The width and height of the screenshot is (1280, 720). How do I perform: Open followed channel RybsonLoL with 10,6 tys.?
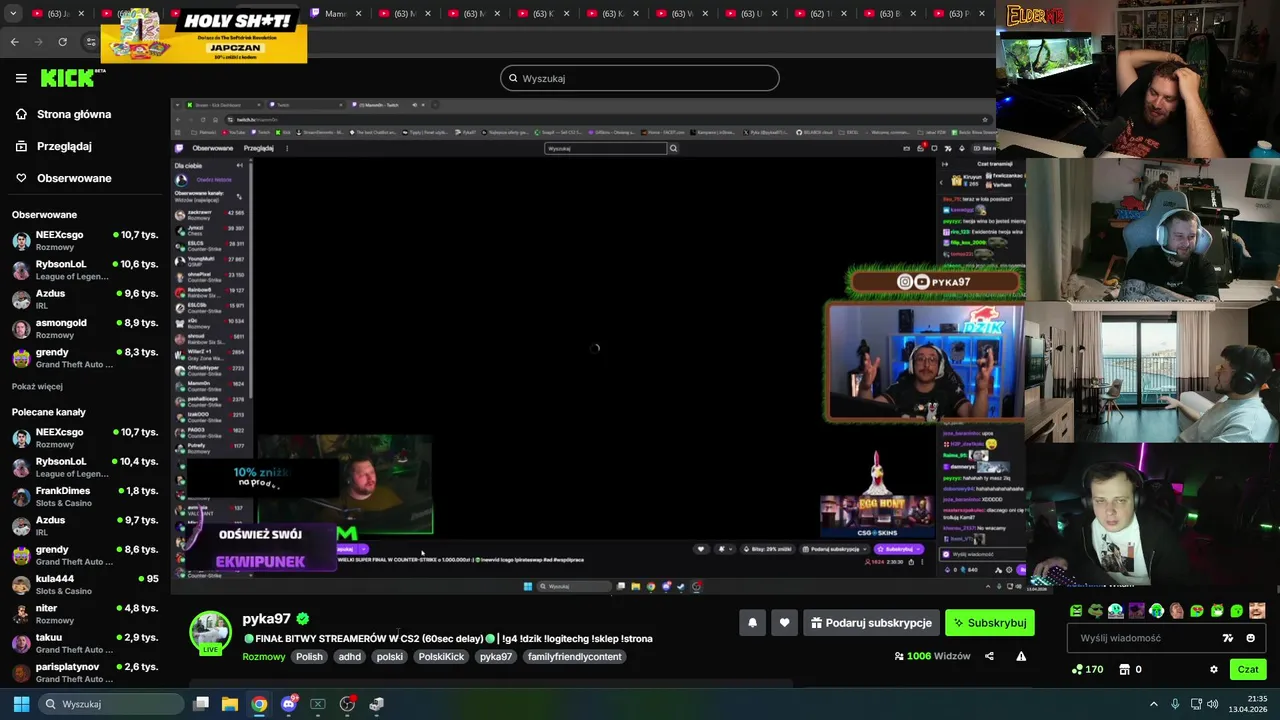[x=85, y=270]
